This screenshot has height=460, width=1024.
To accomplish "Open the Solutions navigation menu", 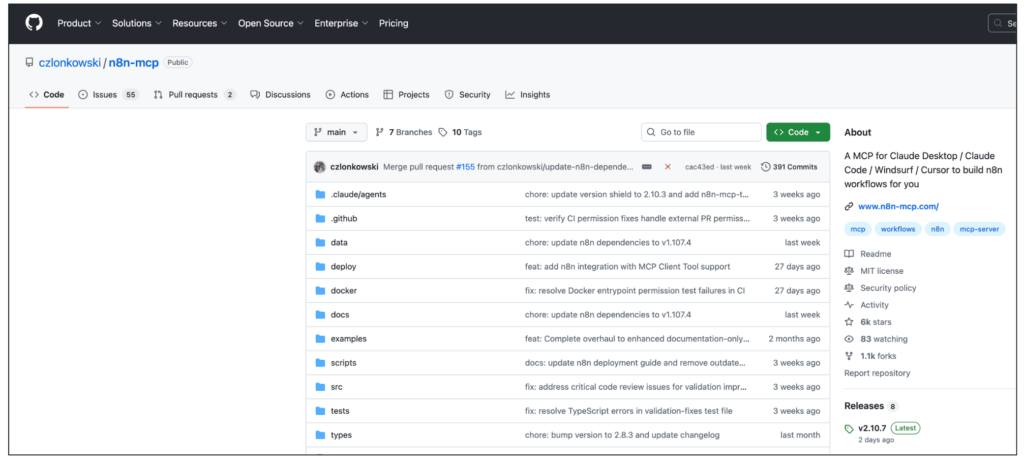I will [x=137, y=23].
